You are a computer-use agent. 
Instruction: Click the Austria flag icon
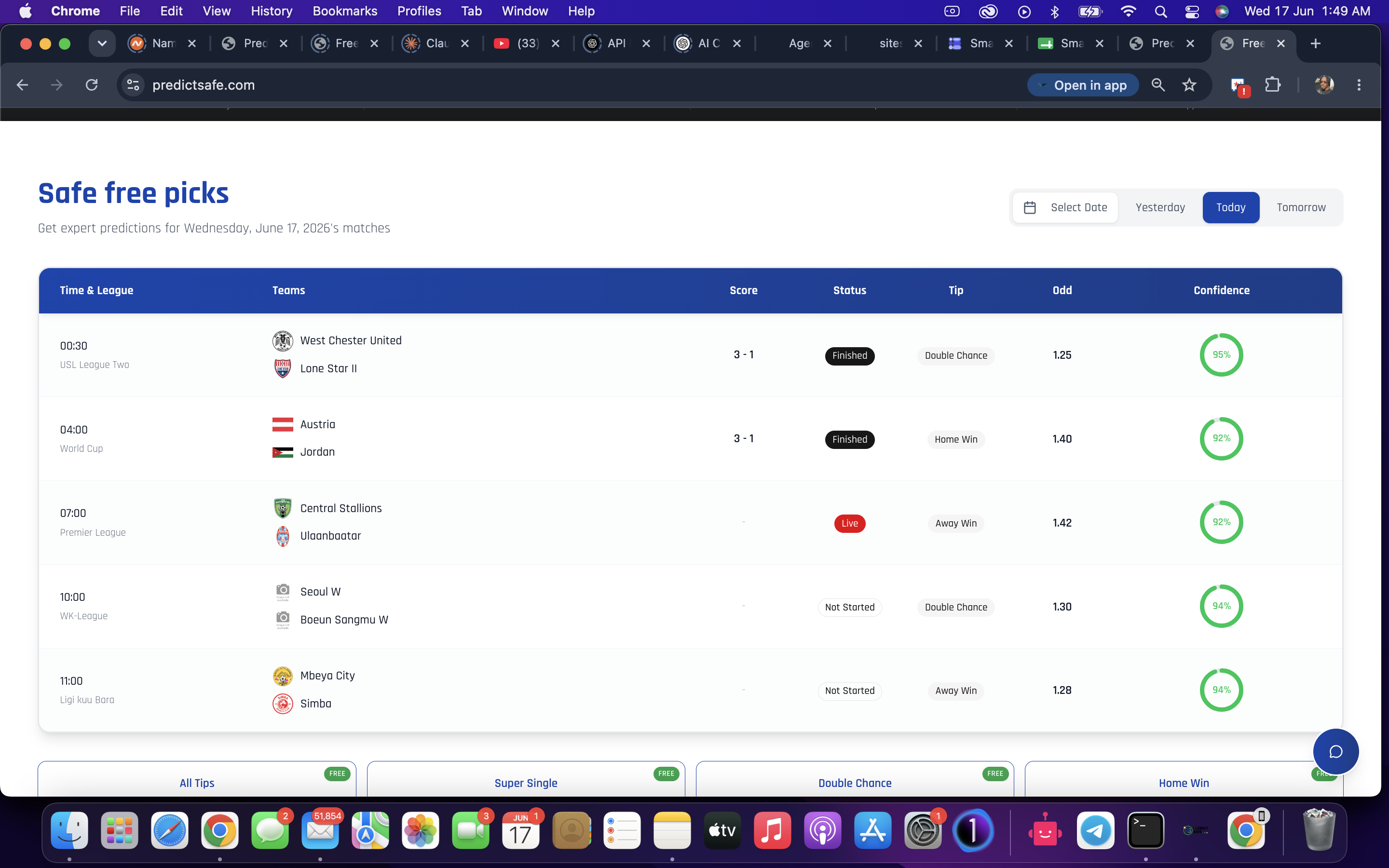283,424
